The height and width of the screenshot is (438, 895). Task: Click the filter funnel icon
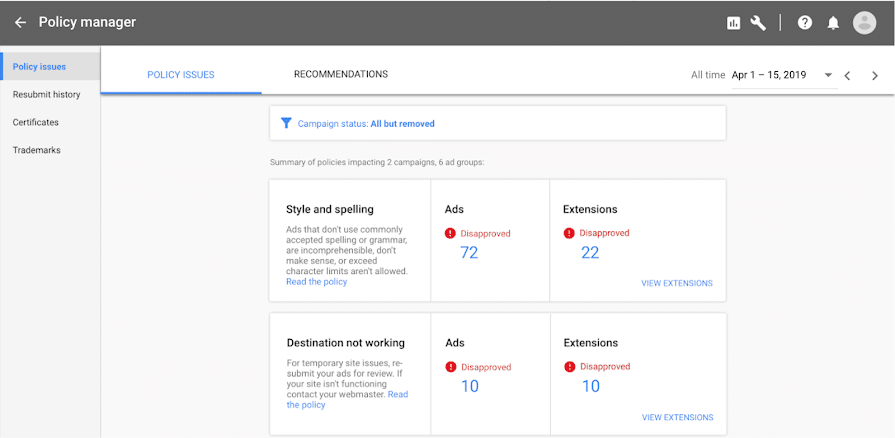pyautogui.click(x=286, y=123)
